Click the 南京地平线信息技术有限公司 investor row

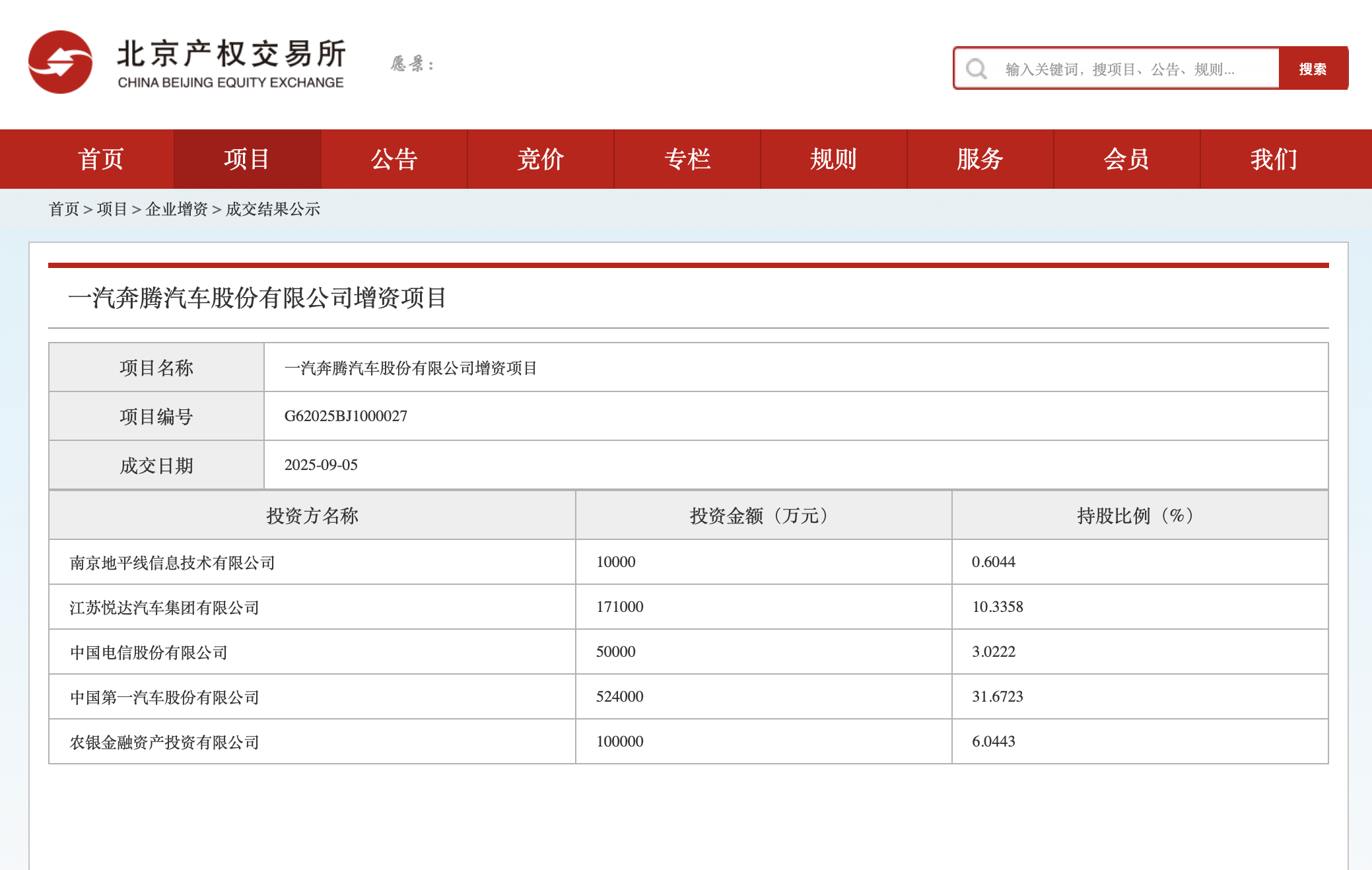[172, 562]
